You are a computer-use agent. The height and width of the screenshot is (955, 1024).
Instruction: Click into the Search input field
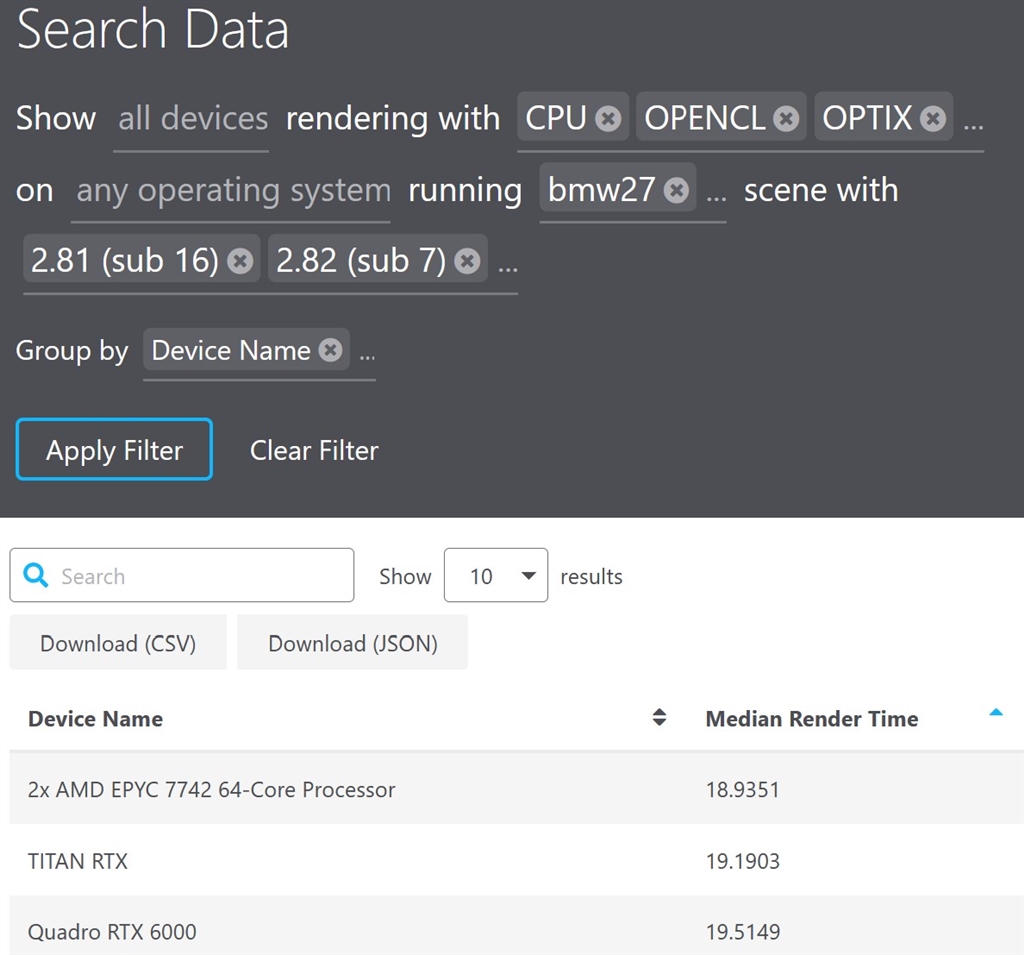pyautogui.click(x=200, y=576)
